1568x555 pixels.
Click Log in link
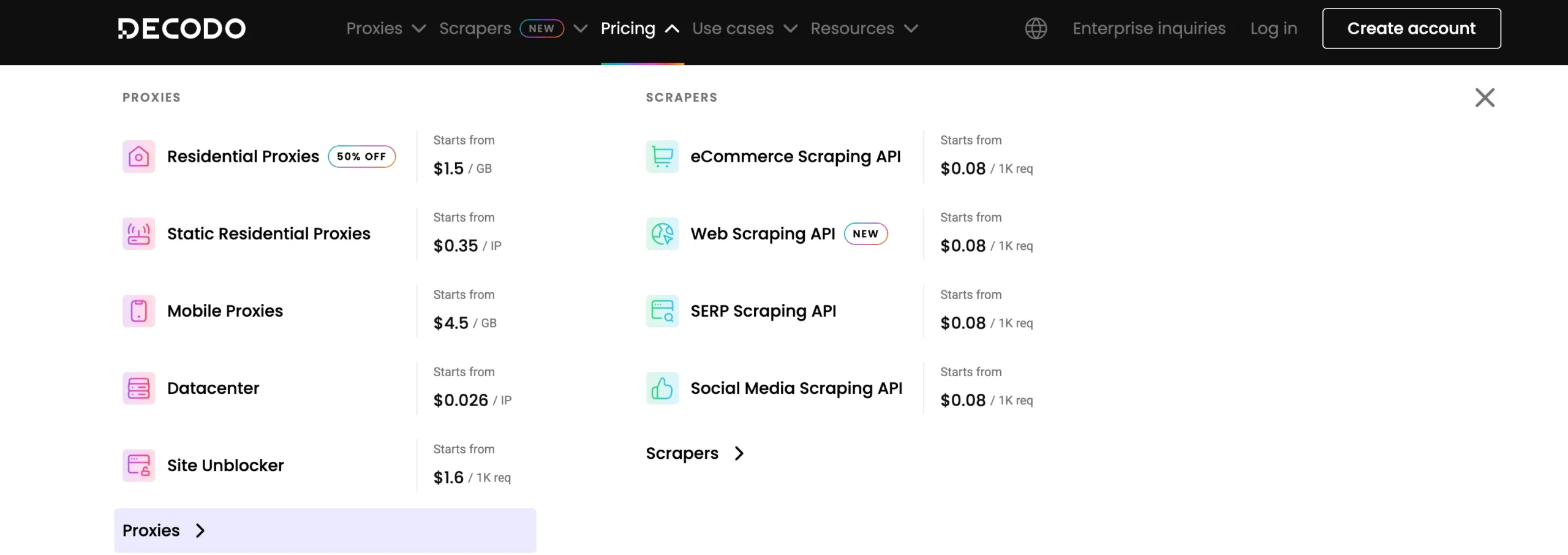(1273, 28)
